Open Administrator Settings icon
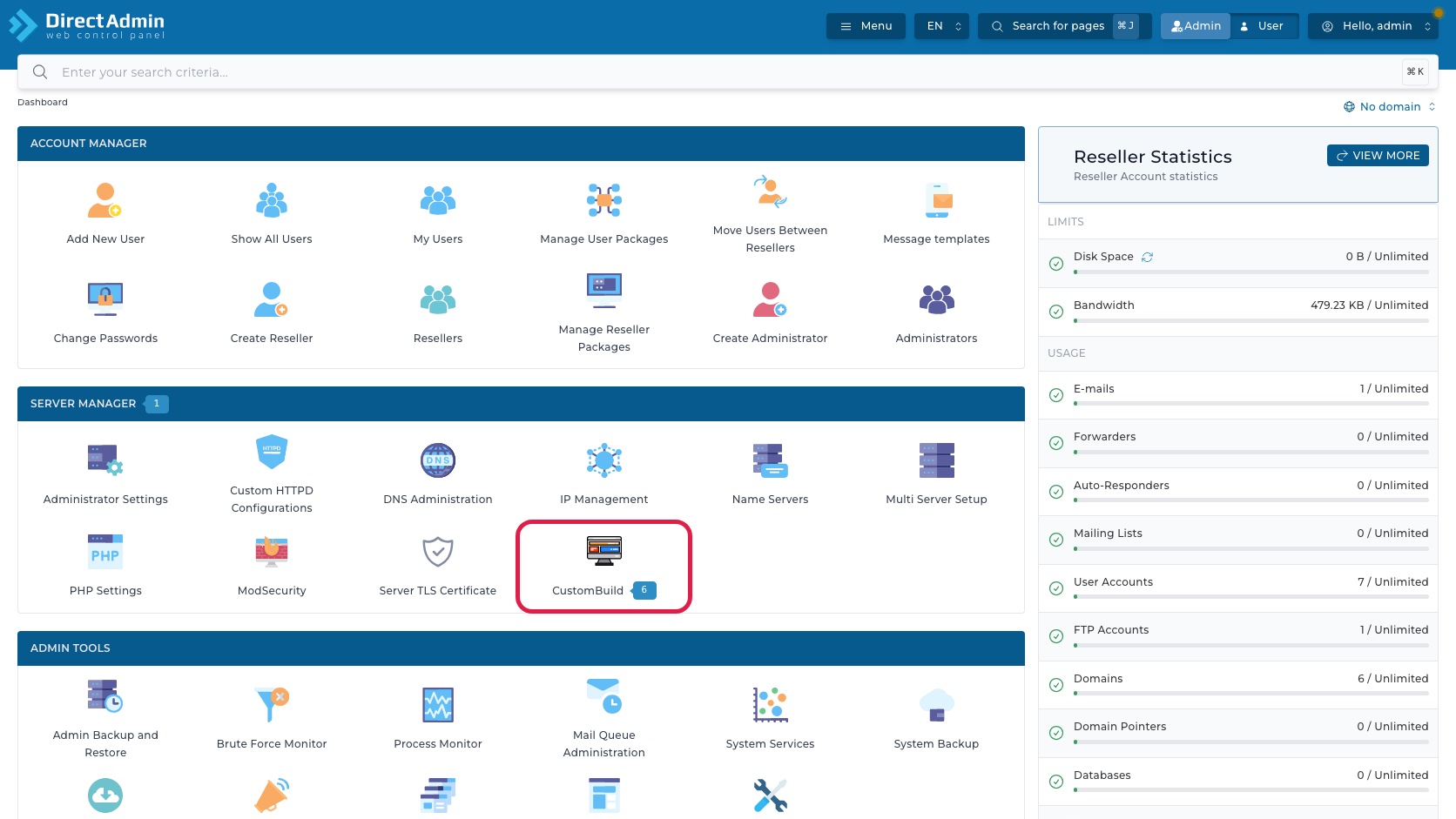The height and width of the screenshot is (819, 1456). 105,460
